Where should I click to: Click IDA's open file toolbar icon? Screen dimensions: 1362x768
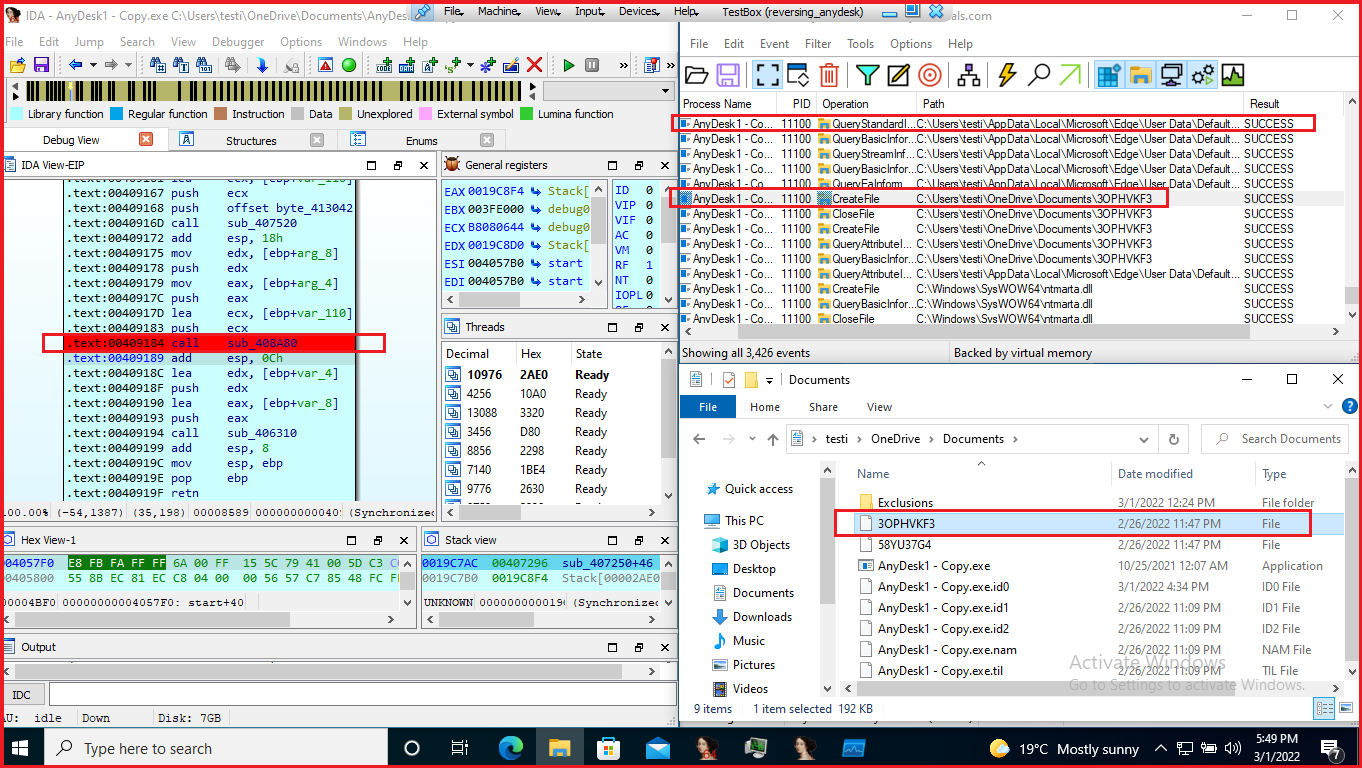tap(17, 65)
